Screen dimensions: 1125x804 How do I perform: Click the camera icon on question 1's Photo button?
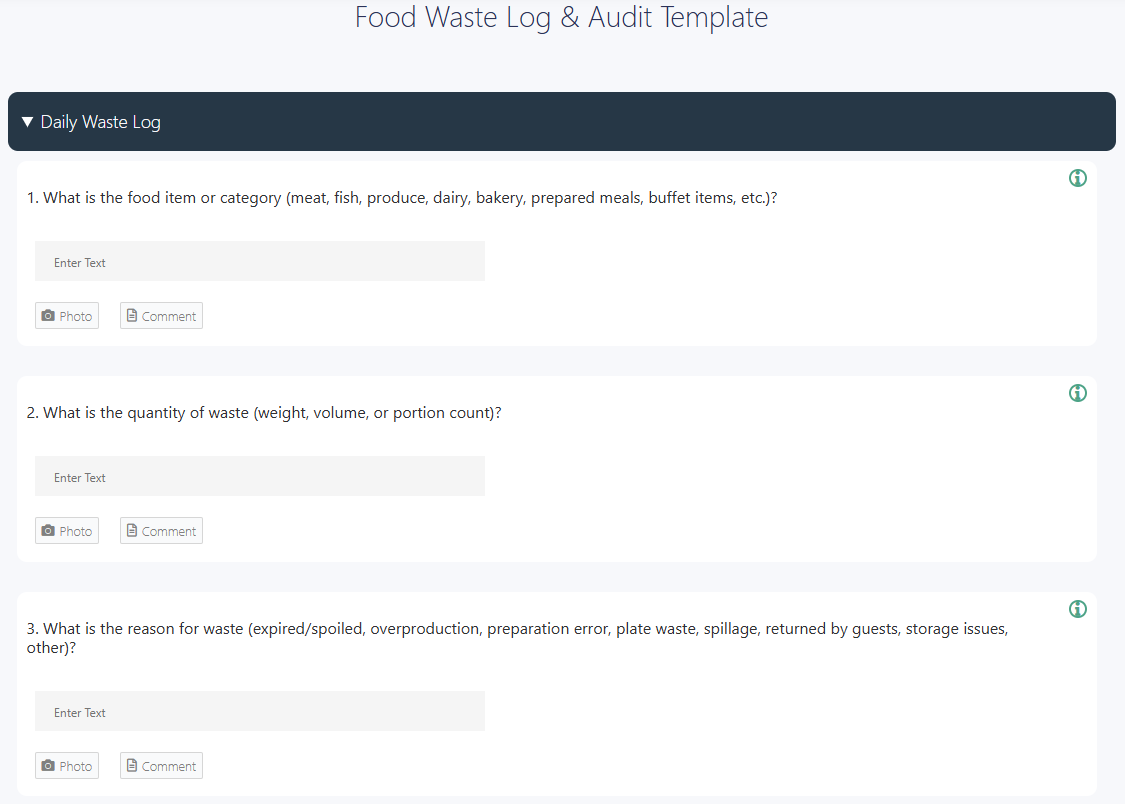click(x=48, y=315)
